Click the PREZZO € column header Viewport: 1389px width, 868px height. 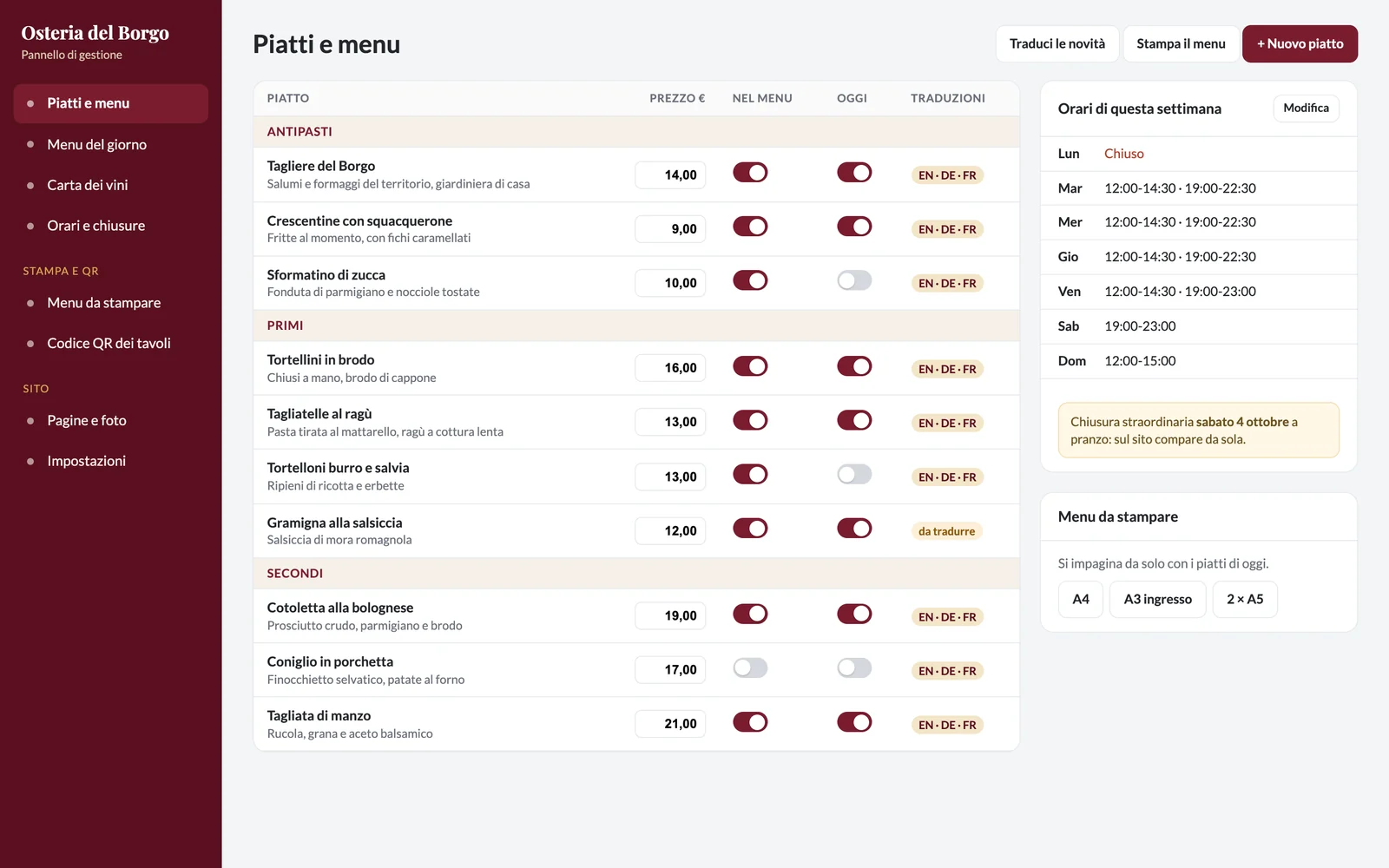tap(677, 98)
